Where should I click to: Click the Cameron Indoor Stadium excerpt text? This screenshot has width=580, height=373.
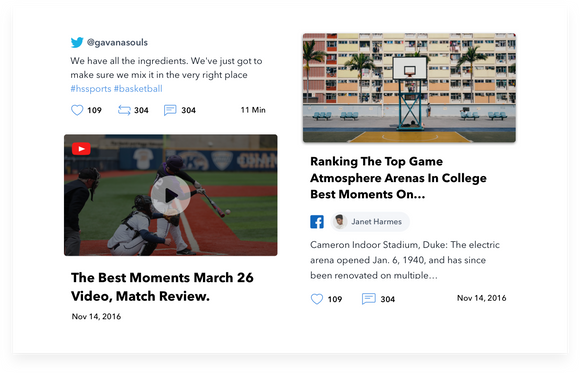405,260
